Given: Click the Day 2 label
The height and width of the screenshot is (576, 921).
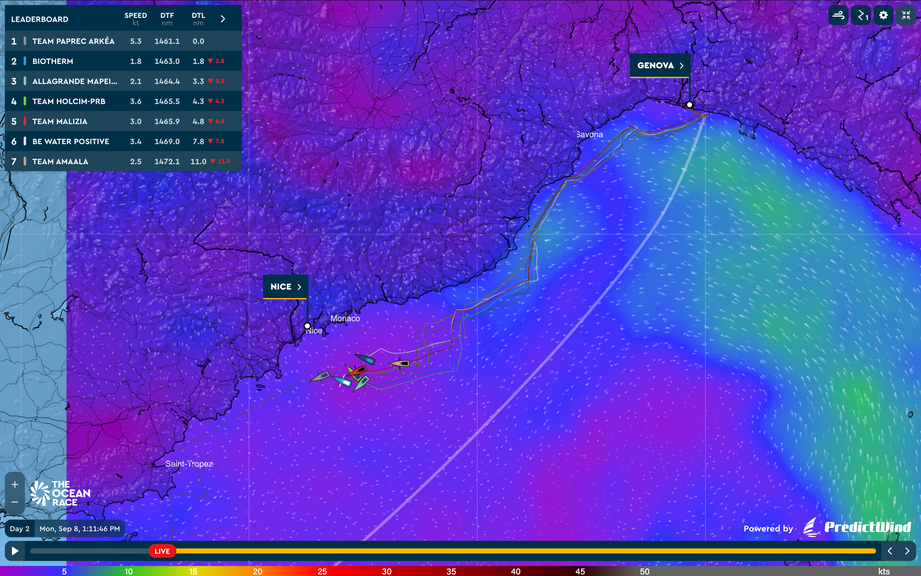Looking at the screenshot, I should coord(19,528).
